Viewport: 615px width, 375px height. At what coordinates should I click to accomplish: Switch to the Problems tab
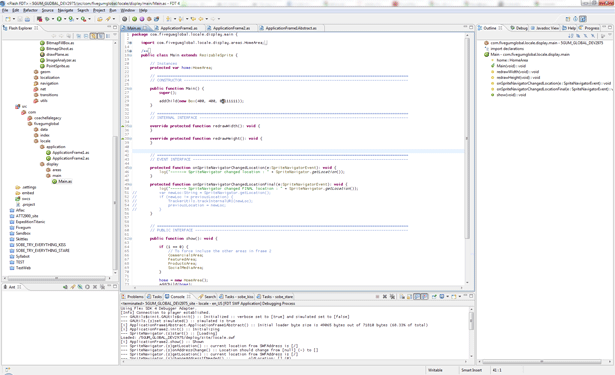pos(133,297)
